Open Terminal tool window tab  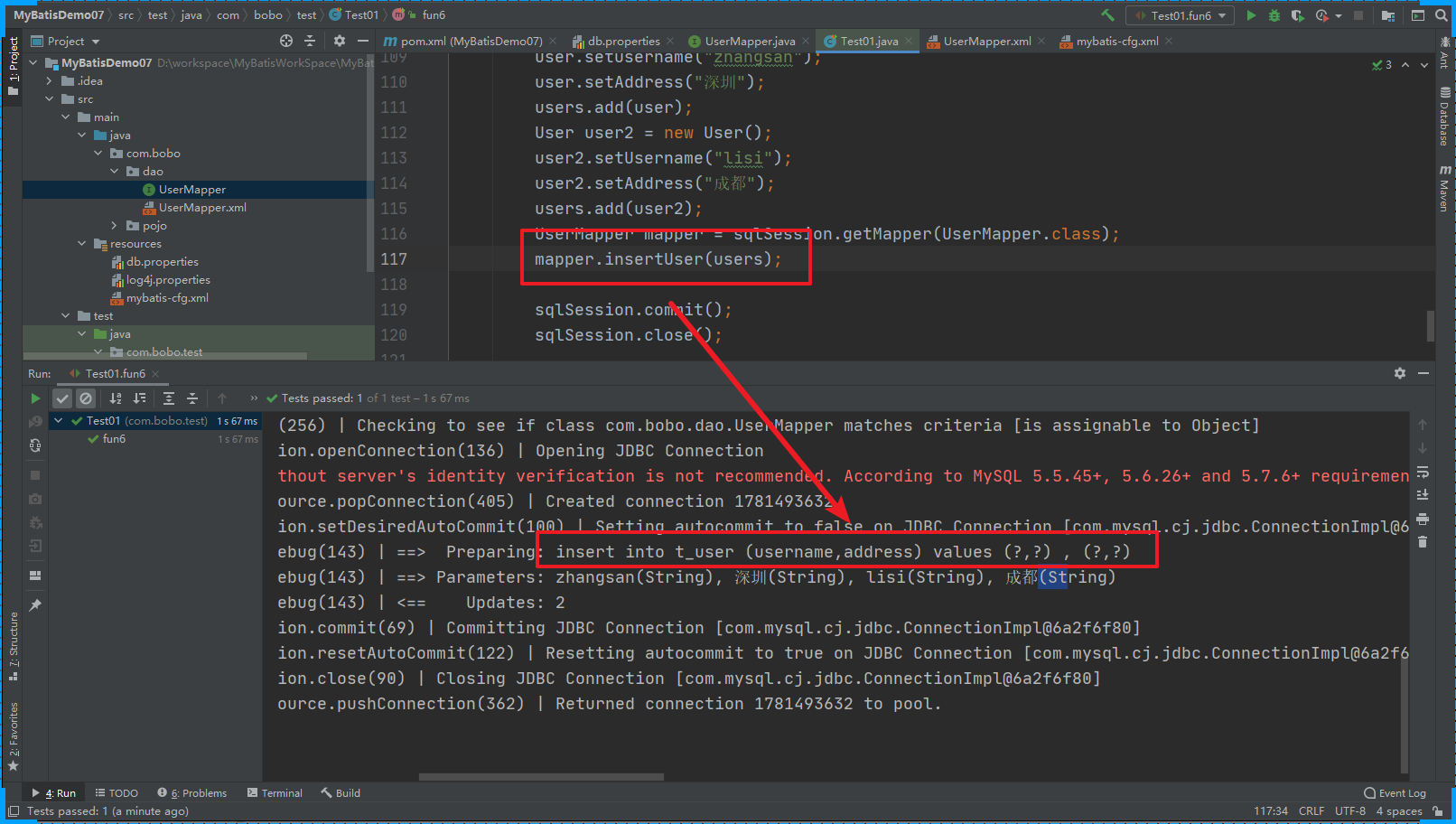(275, 793)
